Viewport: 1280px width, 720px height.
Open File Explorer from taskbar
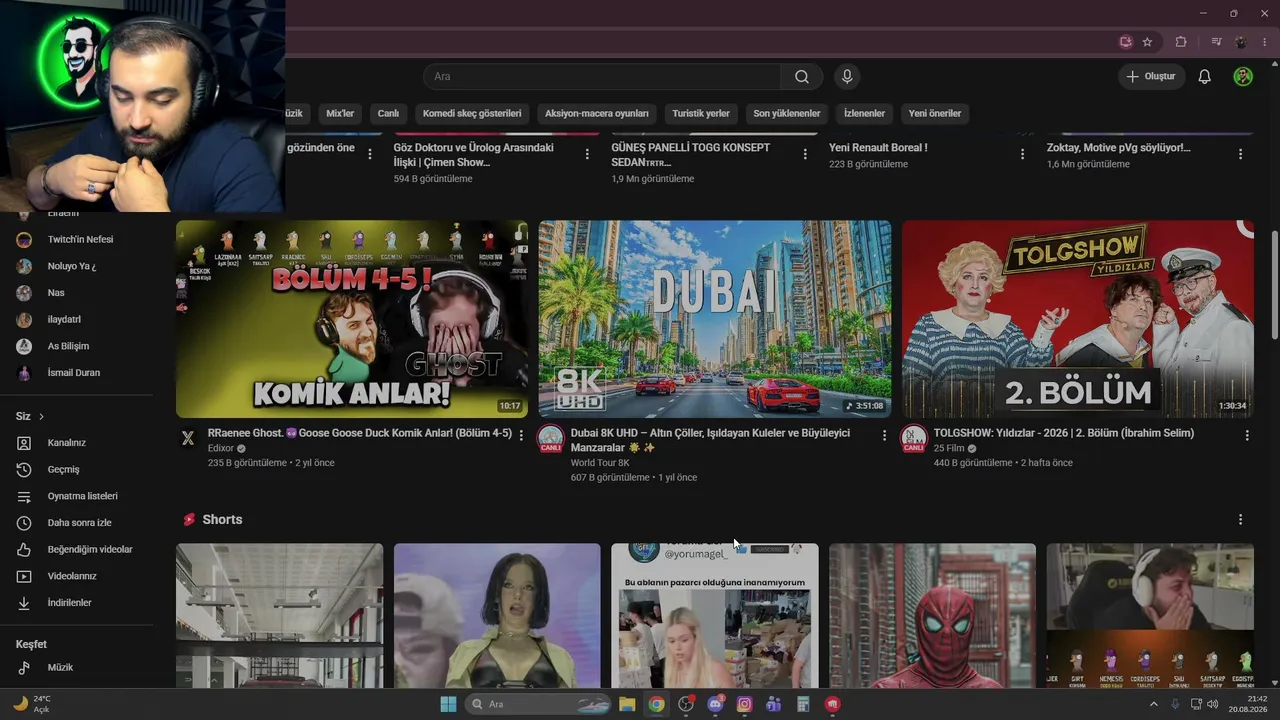coord(627,704)
